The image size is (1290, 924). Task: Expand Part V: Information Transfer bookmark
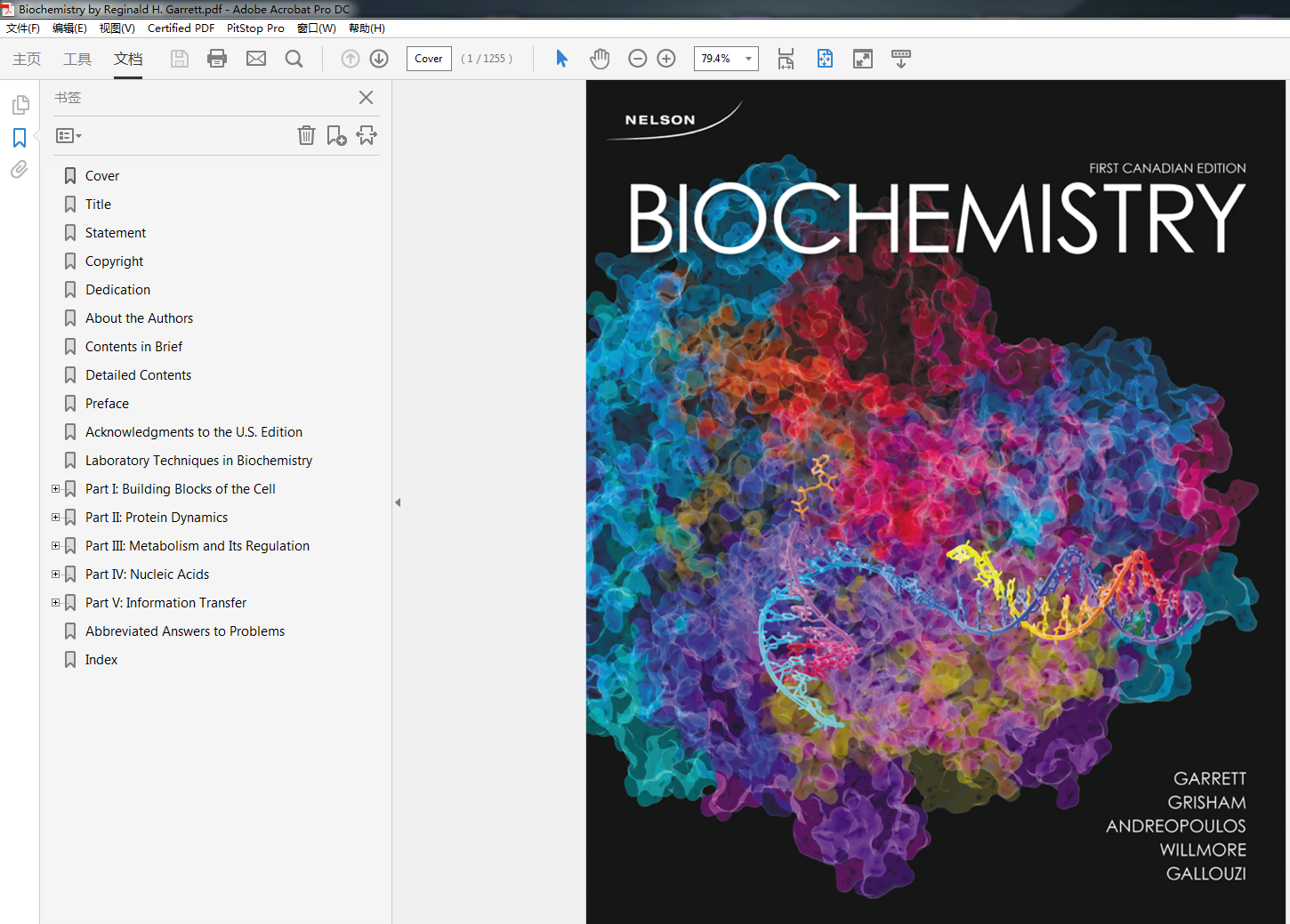pyautogui.click(x=55, y=602)
